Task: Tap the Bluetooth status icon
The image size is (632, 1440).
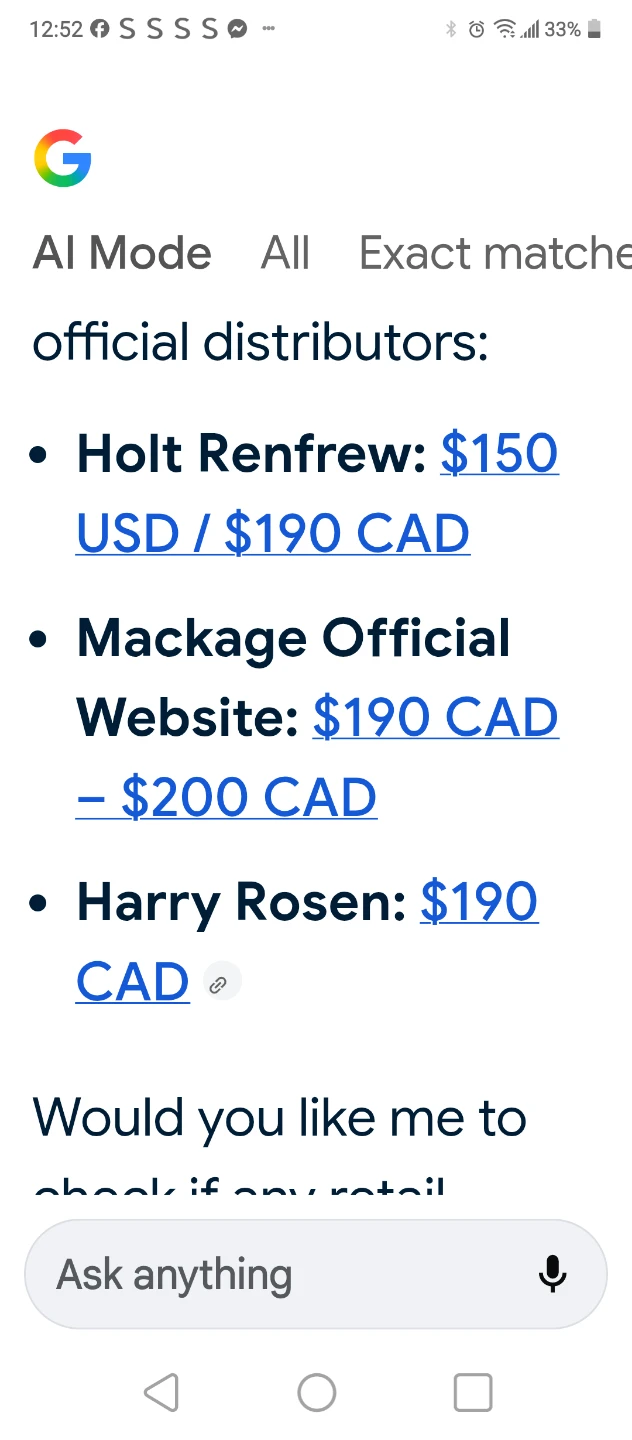Action: 451,29
